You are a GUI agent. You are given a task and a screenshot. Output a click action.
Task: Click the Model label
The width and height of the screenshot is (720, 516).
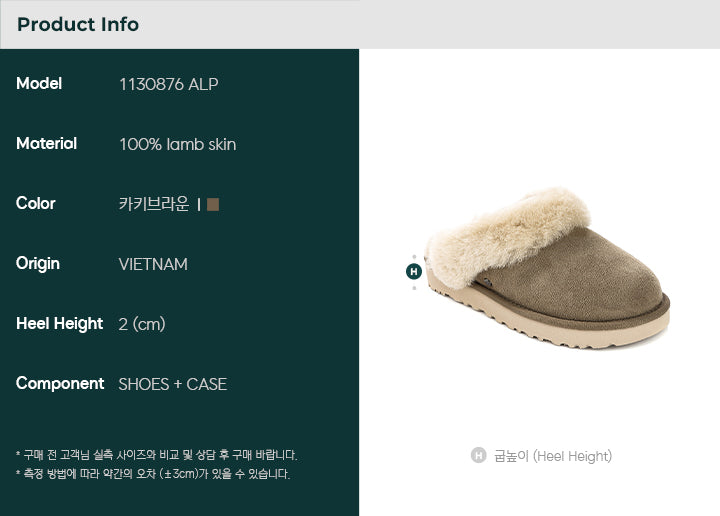(39, 84)
